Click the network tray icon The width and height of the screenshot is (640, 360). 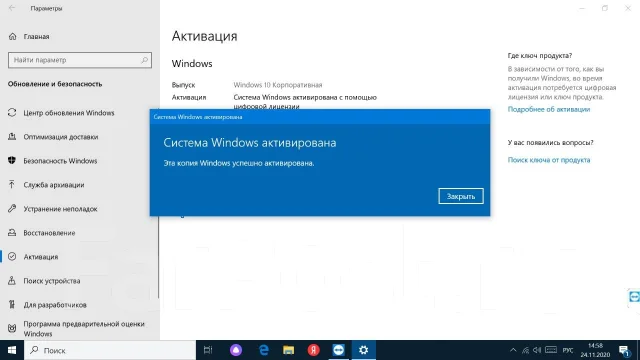coord(525,350)
